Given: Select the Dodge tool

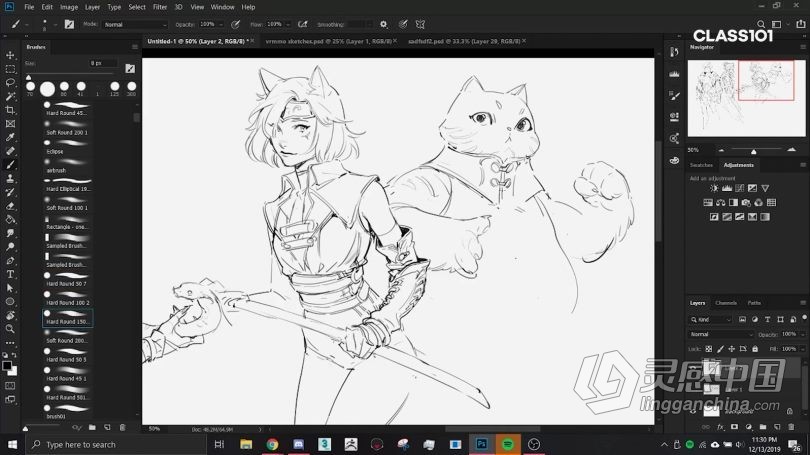Looking at the screenshot, I should pyautogui.click(x=10, y=247).
